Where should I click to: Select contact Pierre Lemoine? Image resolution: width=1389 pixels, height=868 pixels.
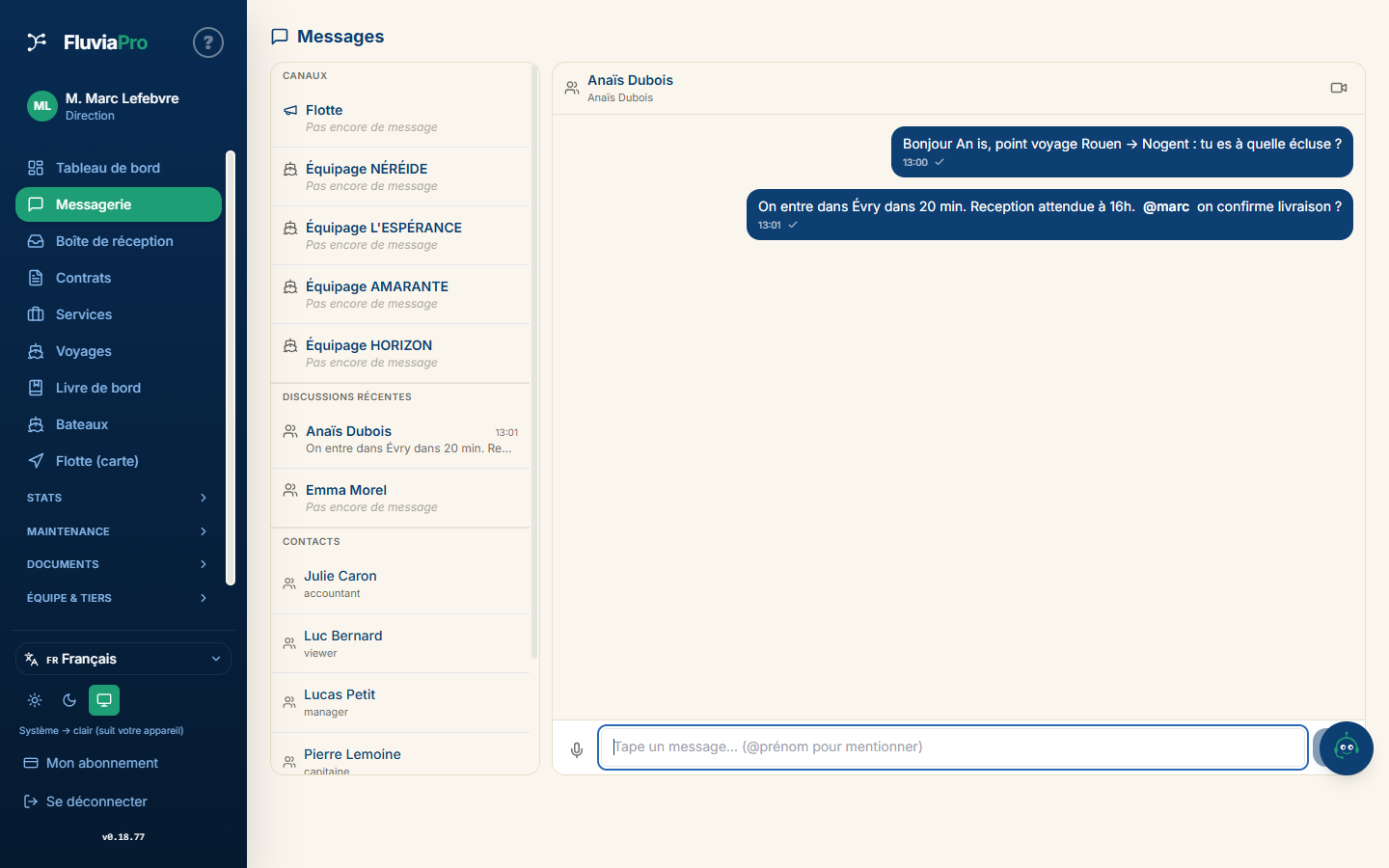click(400, 754)
